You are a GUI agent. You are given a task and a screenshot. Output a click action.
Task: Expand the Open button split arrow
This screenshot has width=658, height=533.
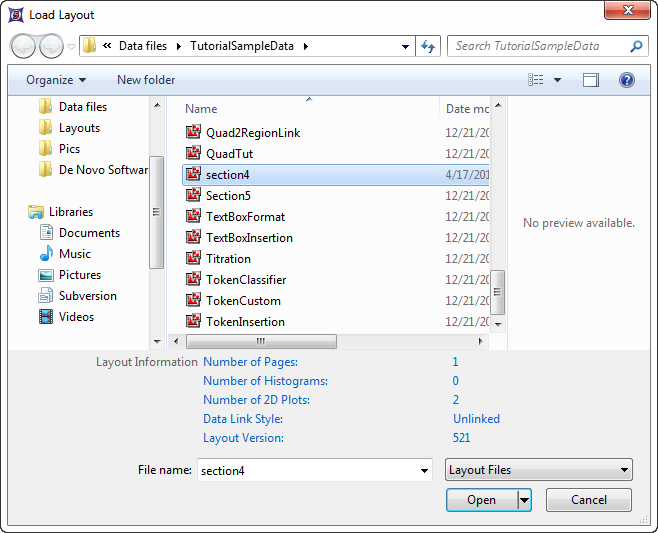point(524,500)
